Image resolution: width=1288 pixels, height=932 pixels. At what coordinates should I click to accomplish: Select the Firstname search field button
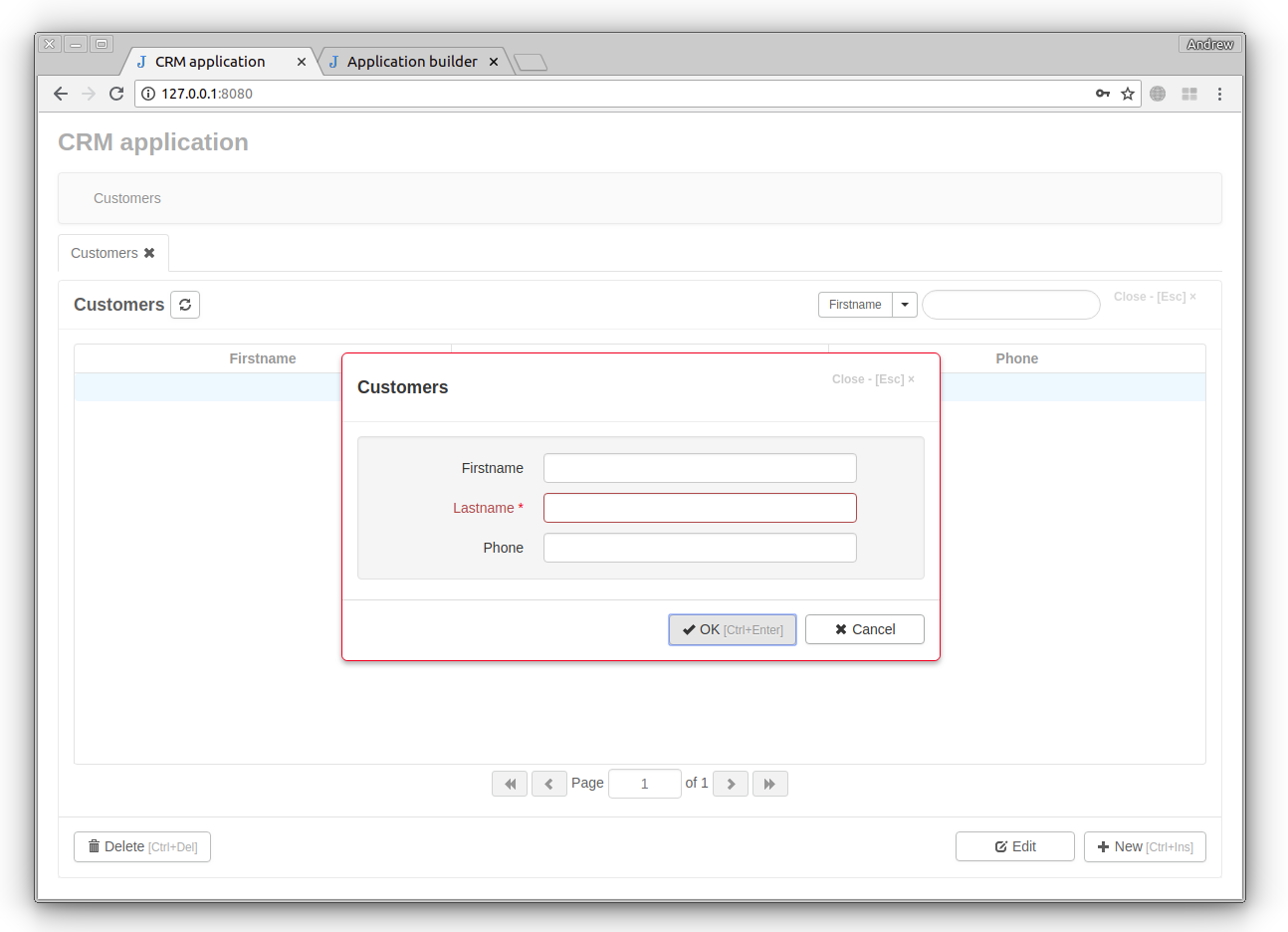855,305
